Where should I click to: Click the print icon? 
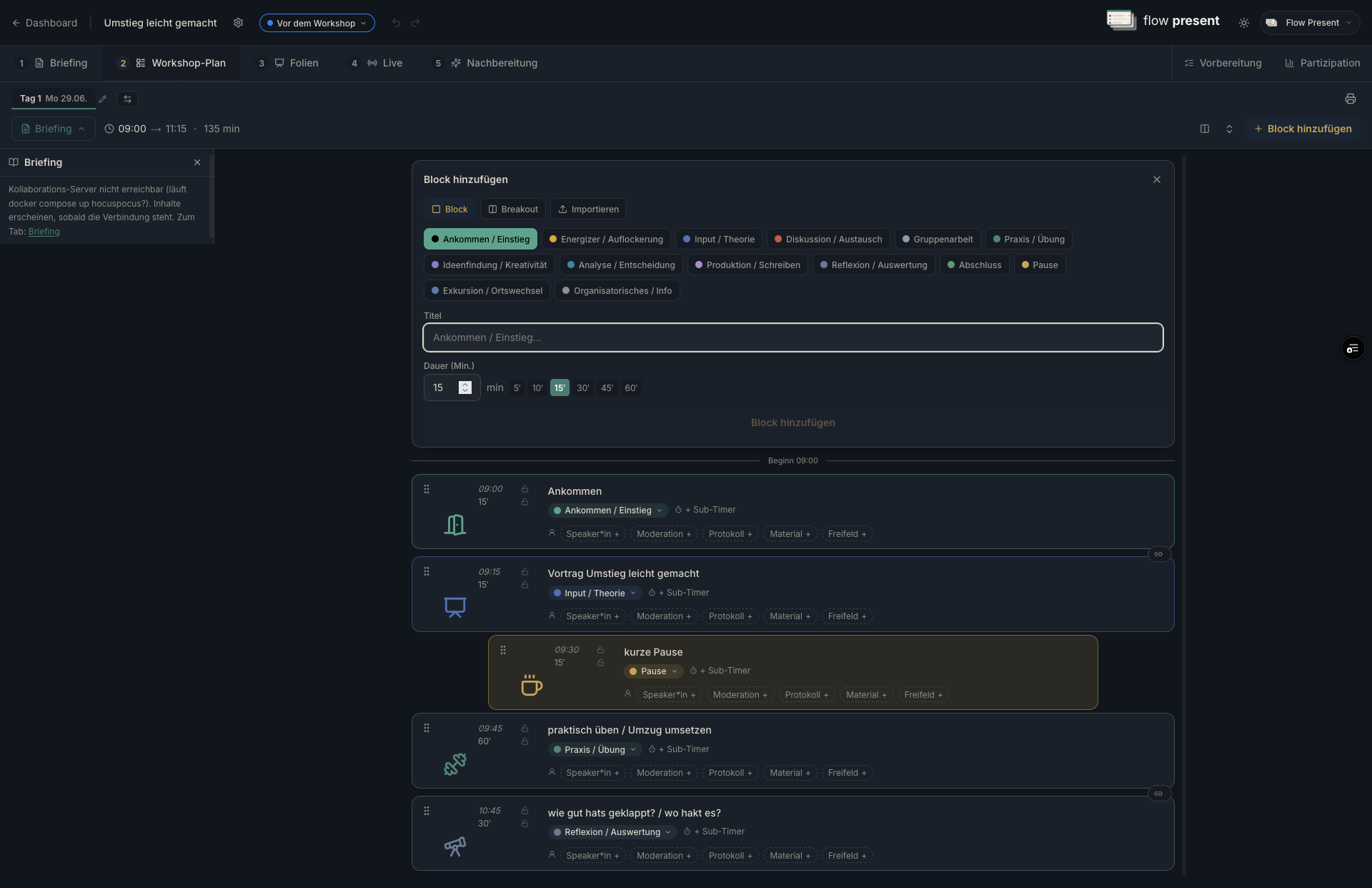click(x=1350, y=99)
